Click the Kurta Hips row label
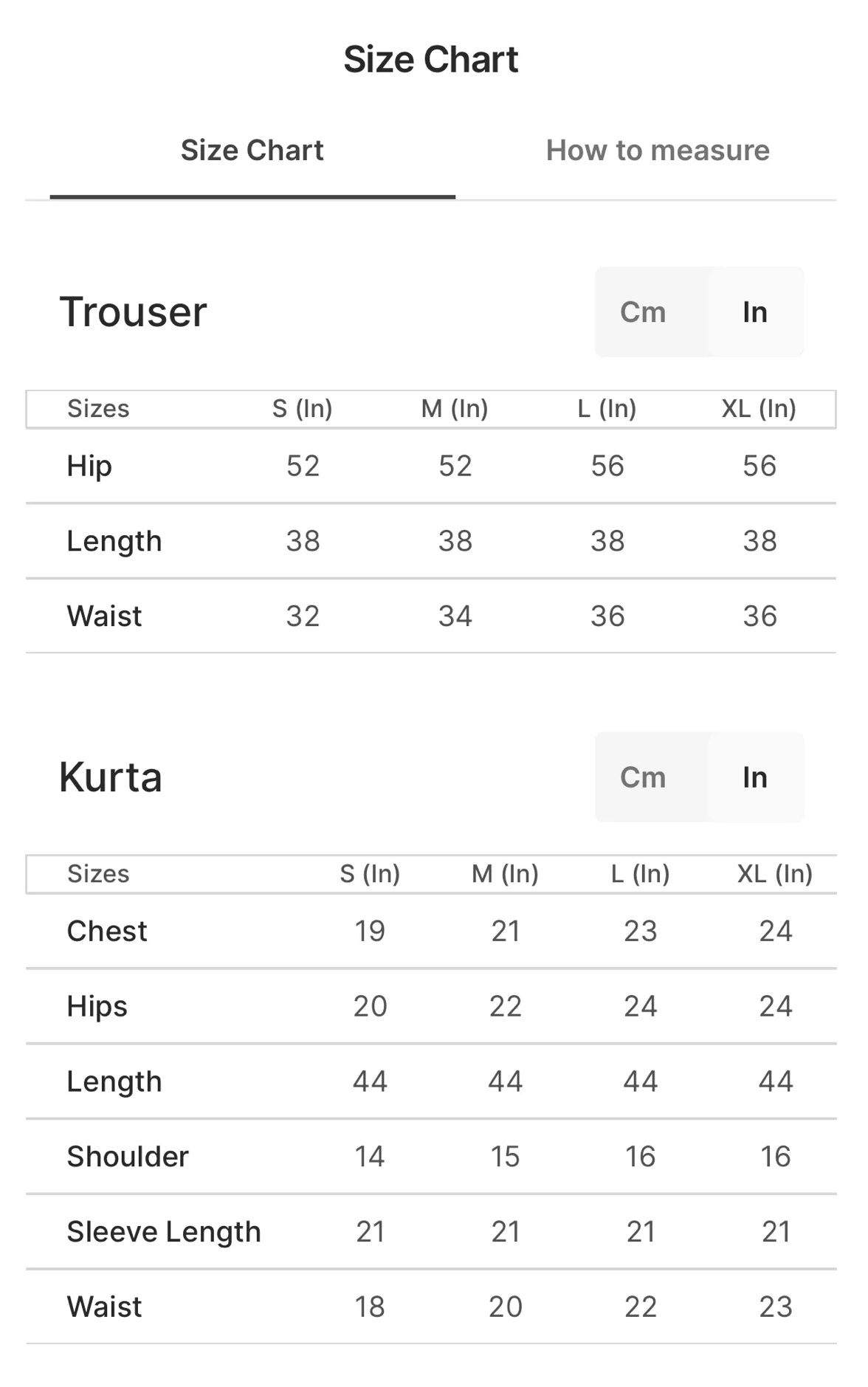This screenshot has width=868, height=1387. (97, 1007)
